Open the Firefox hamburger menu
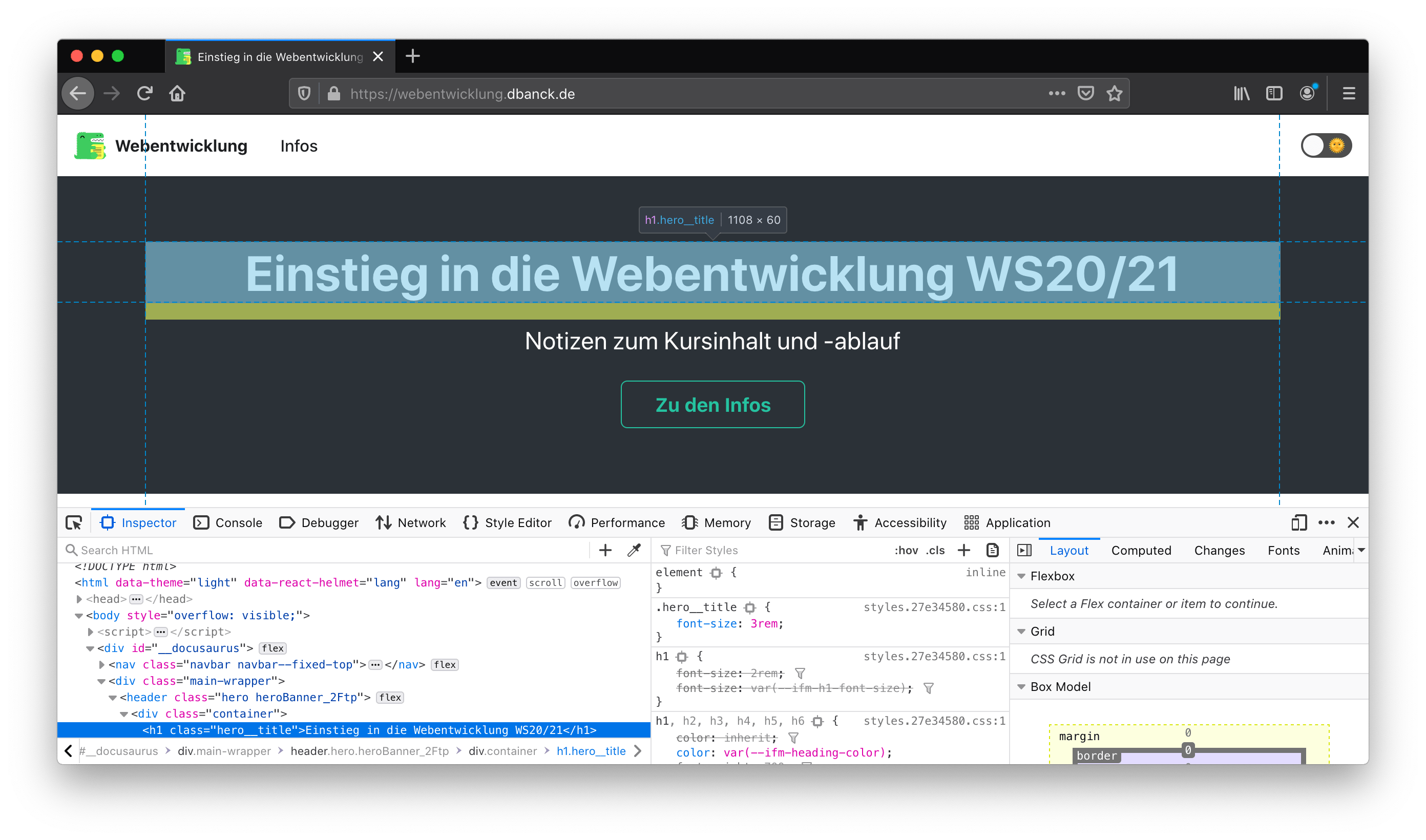Viewport: 1426px width, 840px height. coord(1349,93)
